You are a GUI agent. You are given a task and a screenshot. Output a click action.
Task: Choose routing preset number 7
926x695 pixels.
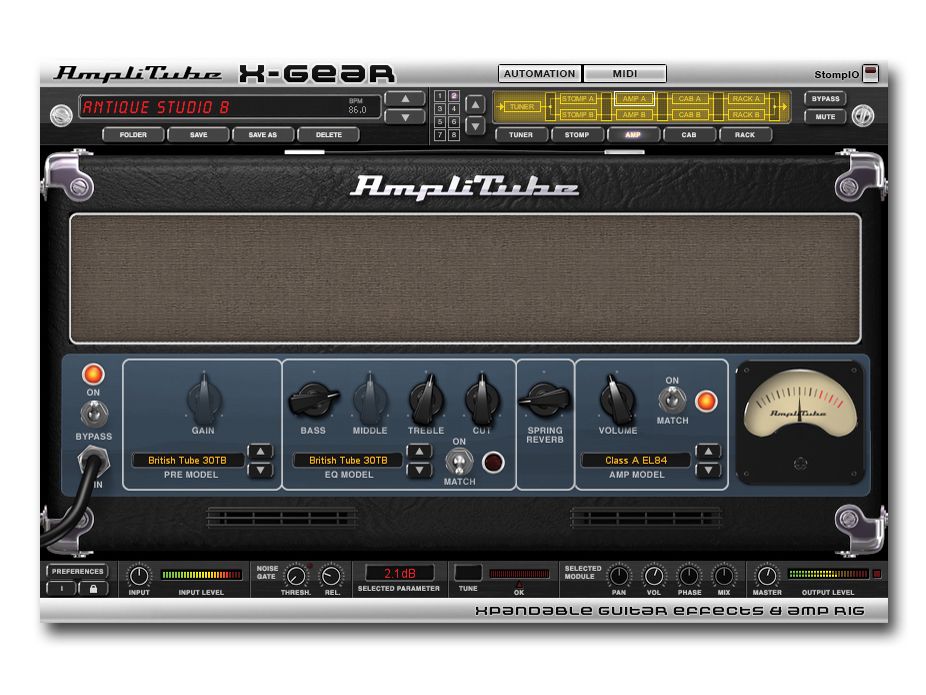click(x=440, y=135)
